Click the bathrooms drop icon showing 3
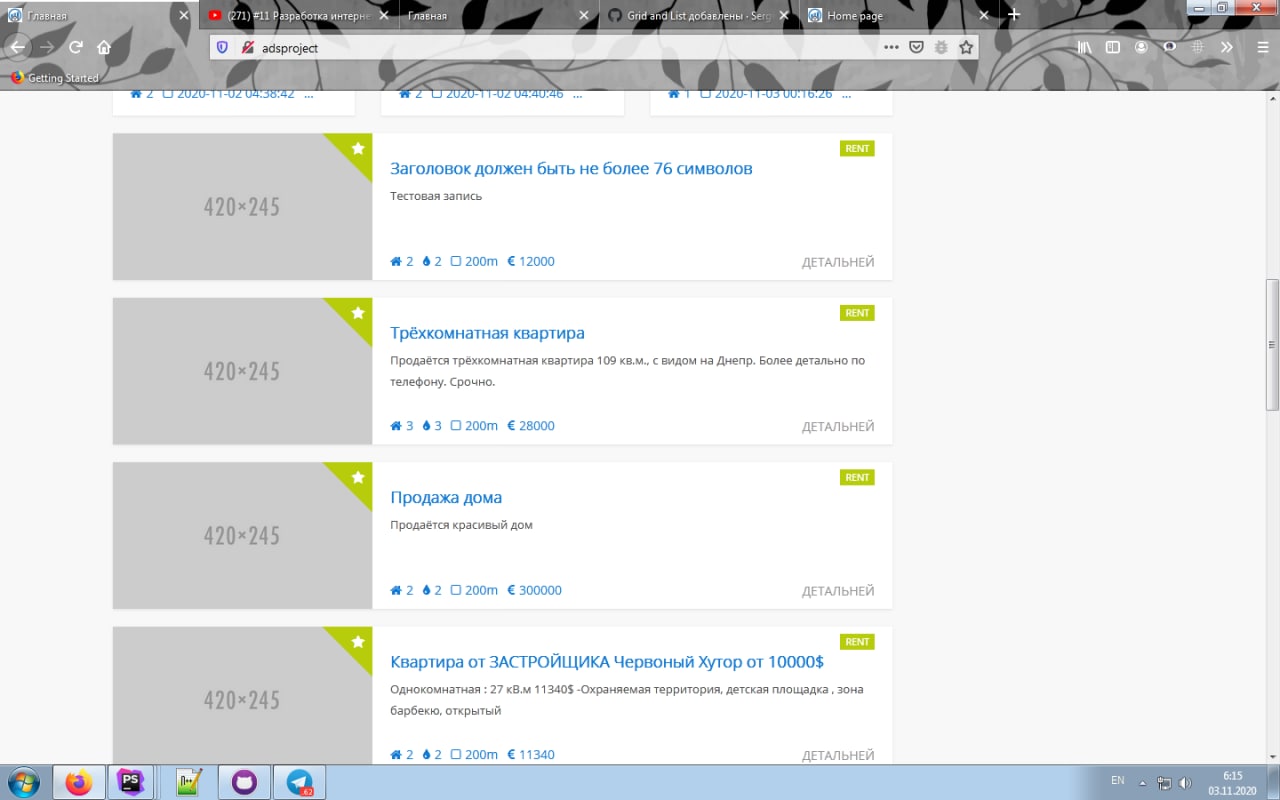This screenshot has height=800, width=1280. [x=427, y=426]
